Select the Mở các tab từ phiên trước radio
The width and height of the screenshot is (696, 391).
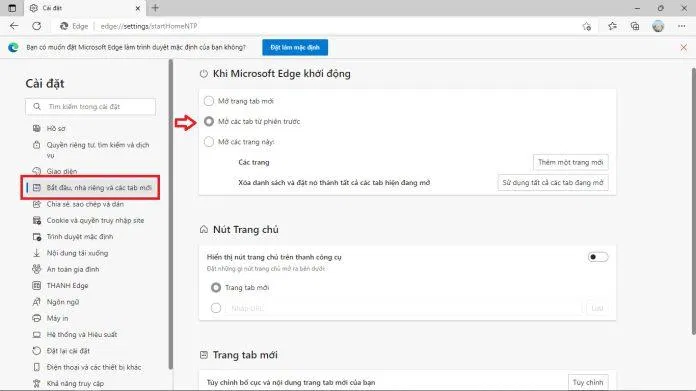[x=209, y=121]
